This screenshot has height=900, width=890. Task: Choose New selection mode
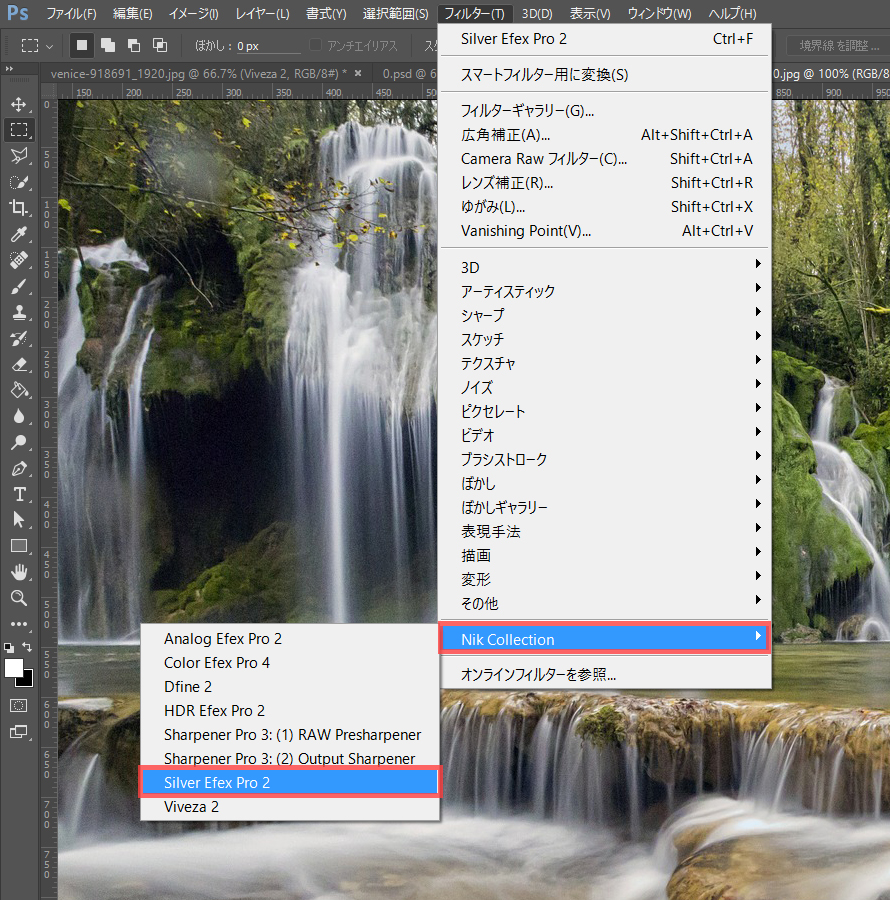[82, 45]
